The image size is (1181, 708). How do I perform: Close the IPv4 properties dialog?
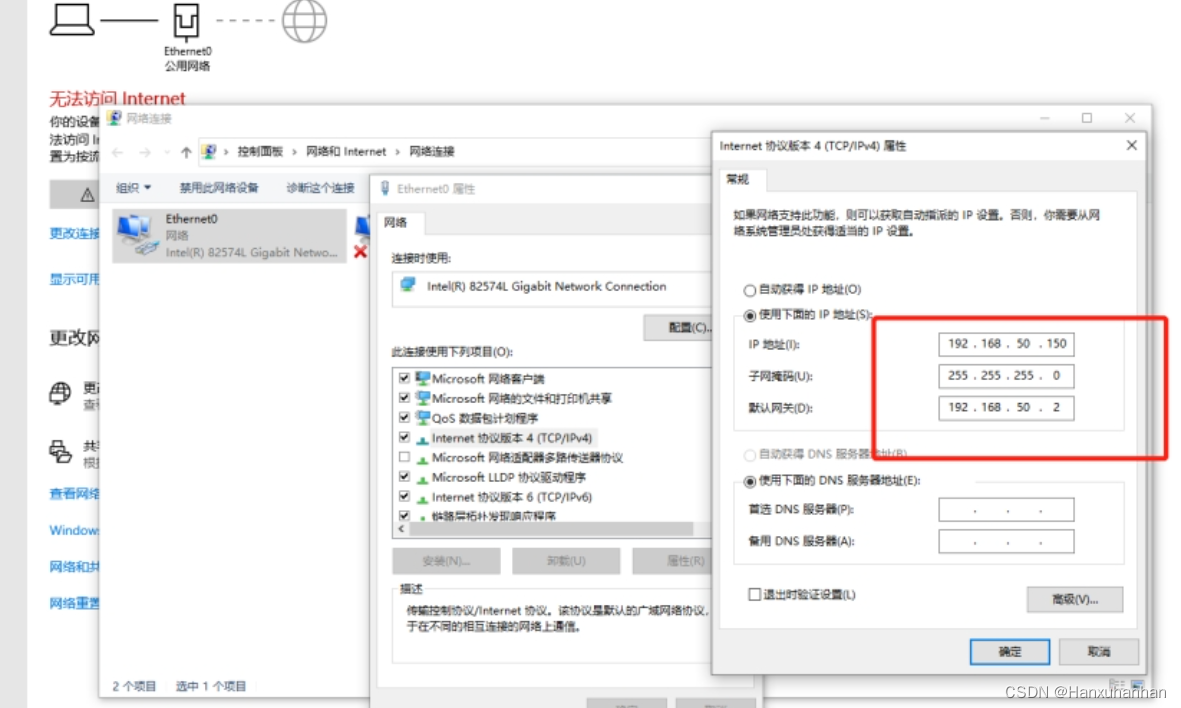1131,145
